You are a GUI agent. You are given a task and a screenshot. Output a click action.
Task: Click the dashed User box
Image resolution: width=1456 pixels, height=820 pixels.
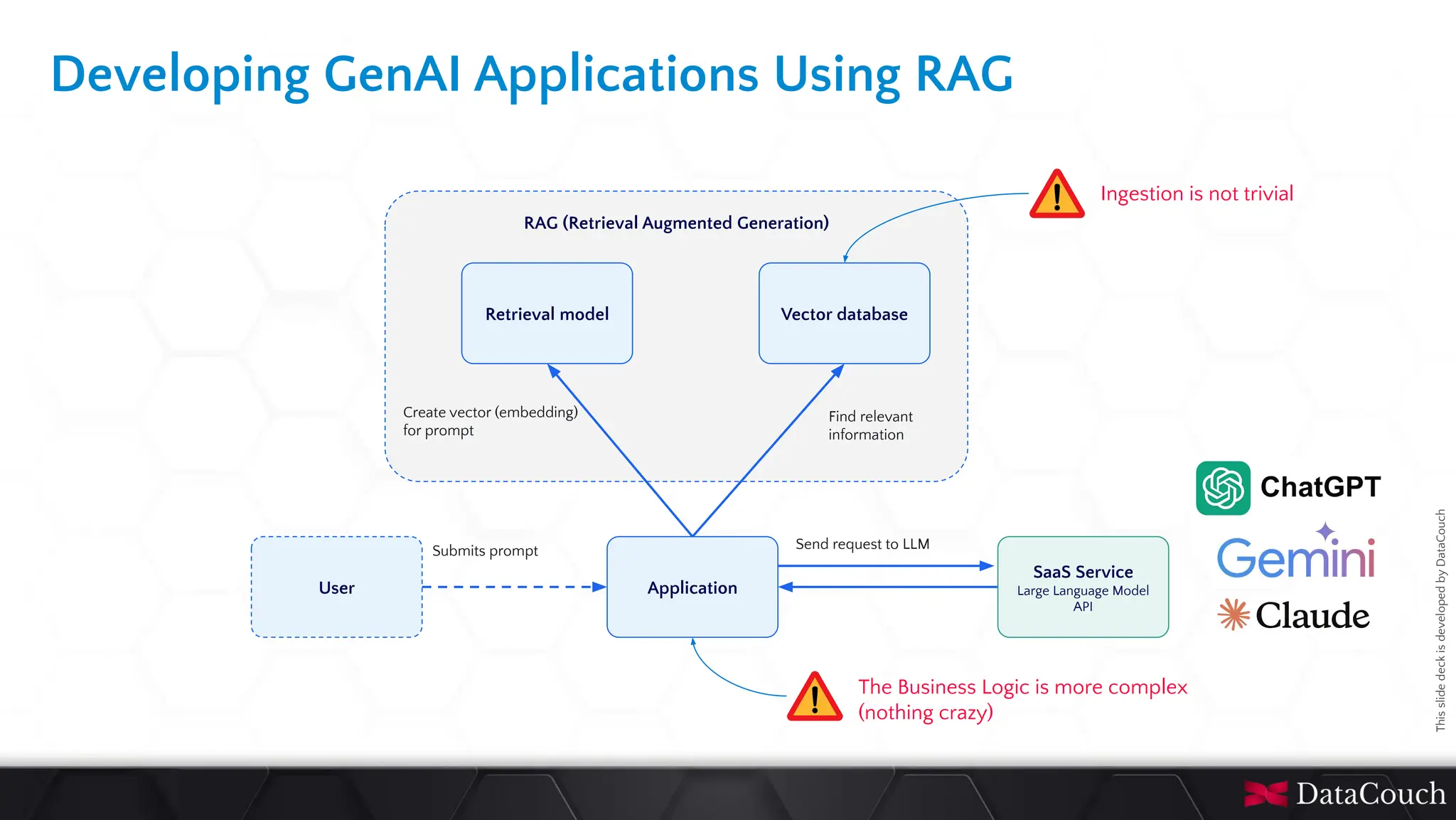pos(336,587)
